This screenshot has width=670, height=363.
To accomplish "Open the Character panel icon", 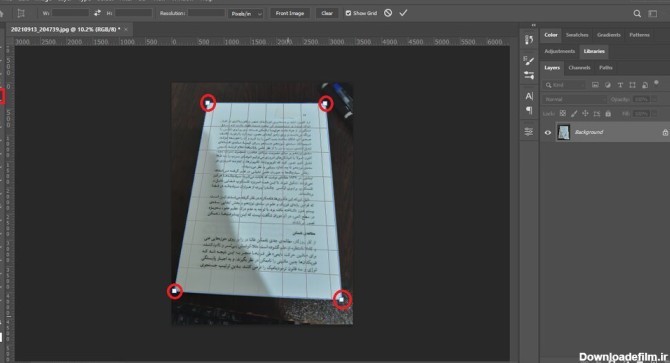I will pos(529,96).
